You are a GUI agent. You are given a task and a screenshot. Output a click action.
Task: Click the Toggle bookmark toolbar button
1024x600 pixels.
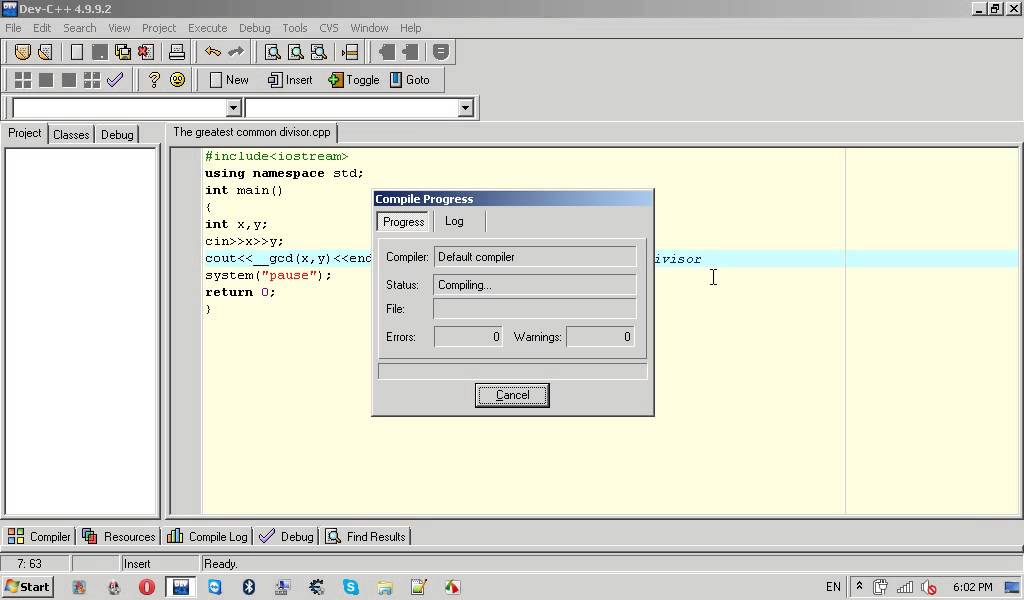[353, 80]
